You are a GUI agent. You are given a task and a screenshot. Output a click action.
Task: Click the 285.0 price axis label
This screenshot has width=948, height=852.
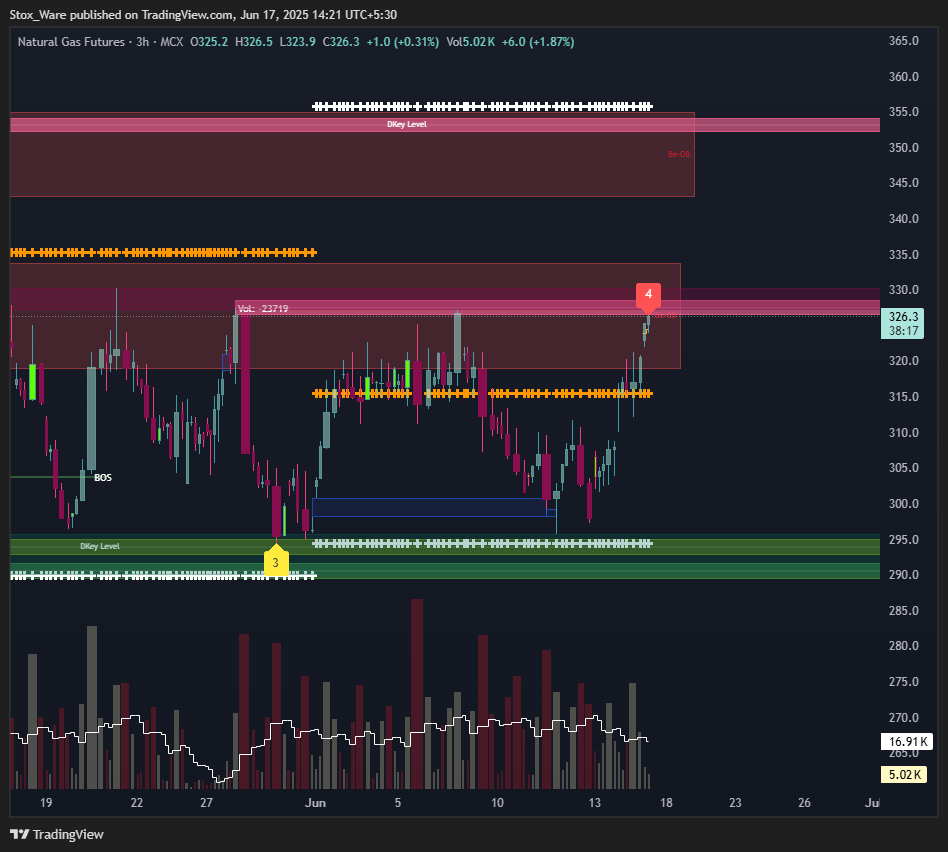coord(903,611)
